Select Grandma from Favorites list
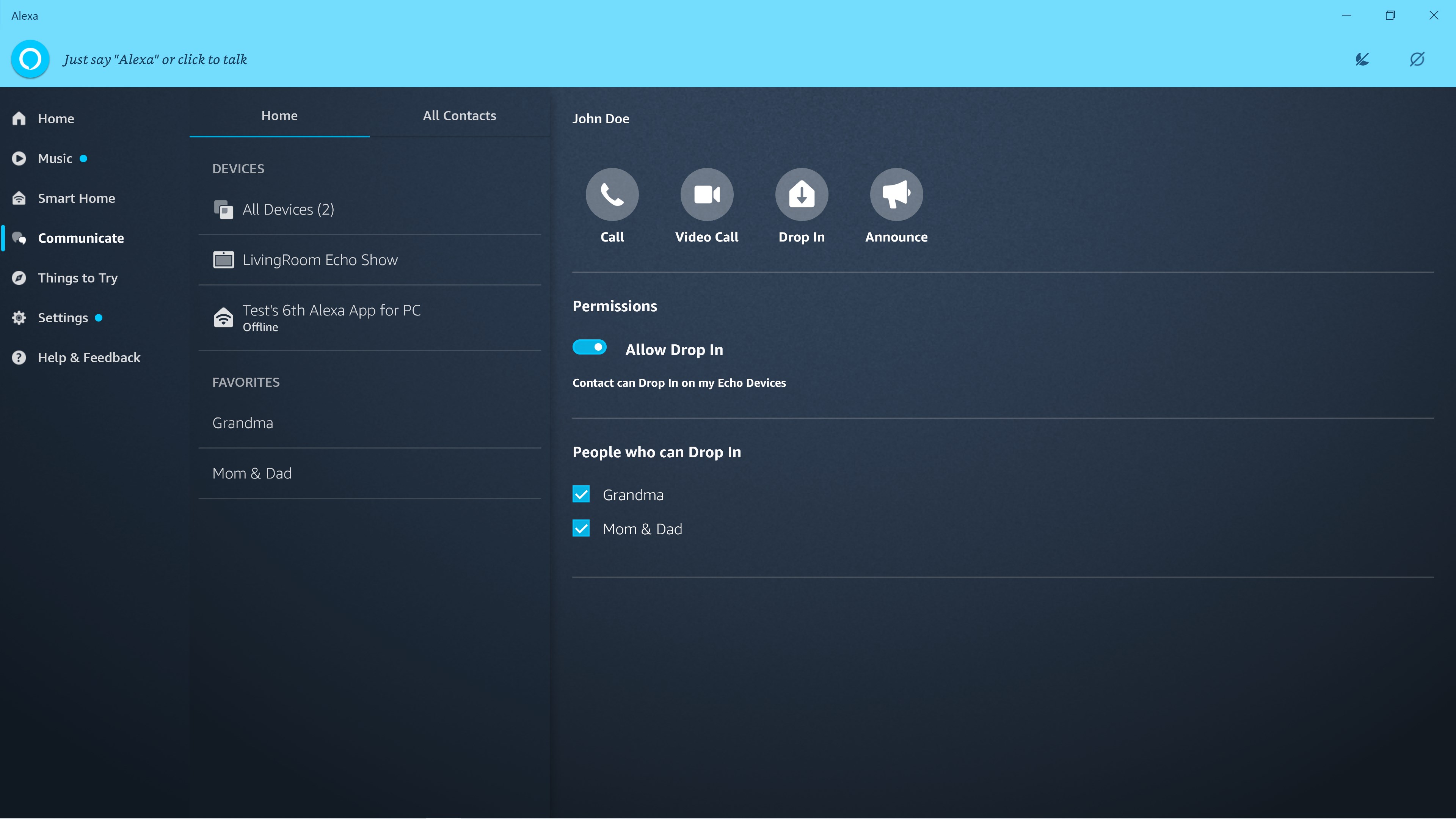Image resolution: width=1456 pixels, height=819 pixels. [x=243, y=422]
